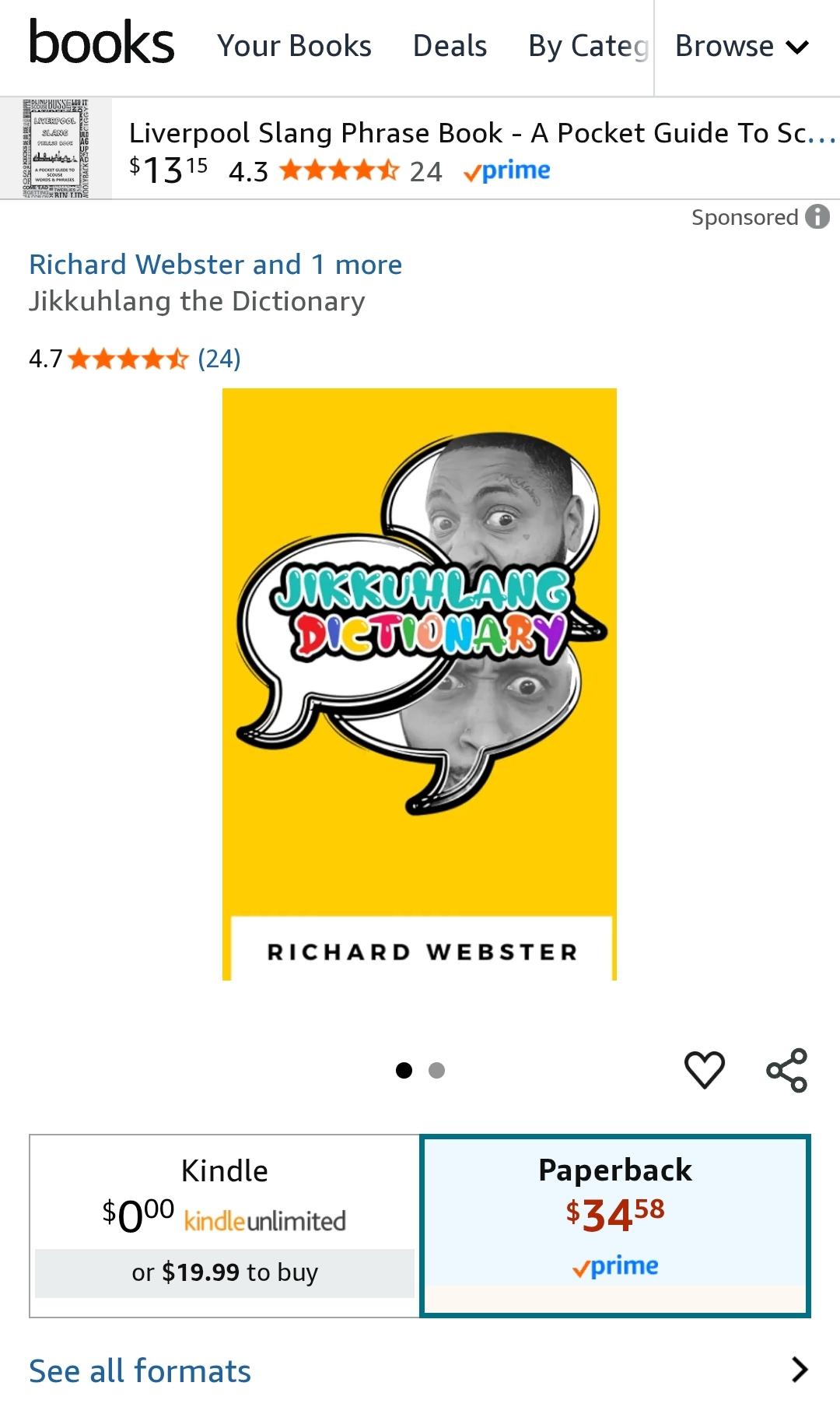The height and width of the screenshot is (1407, 840).
Task: Open the Deals tab
Action: (x=450, y=46)
